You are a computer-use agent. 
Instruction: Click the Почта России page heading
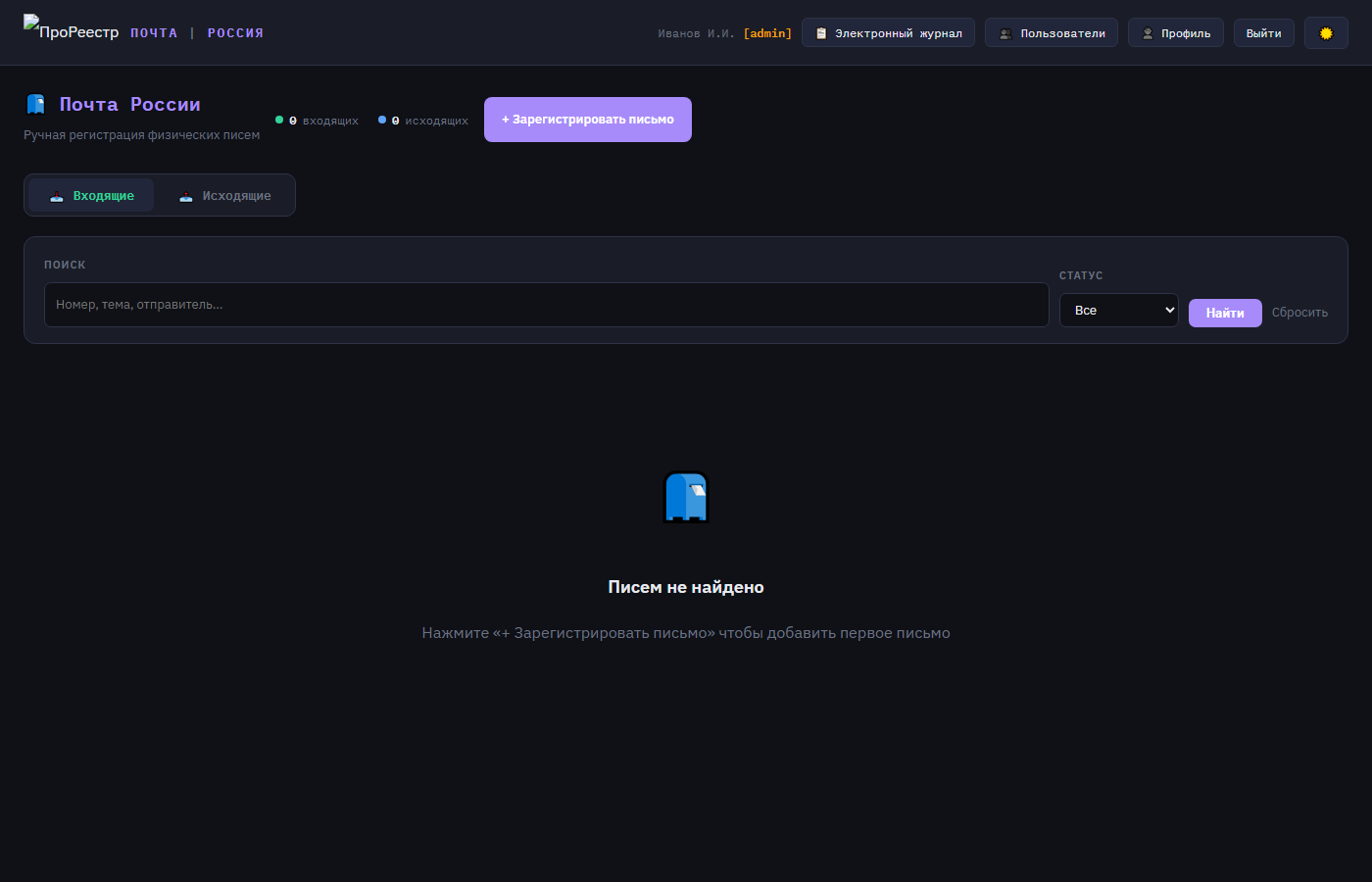(129, 104)
